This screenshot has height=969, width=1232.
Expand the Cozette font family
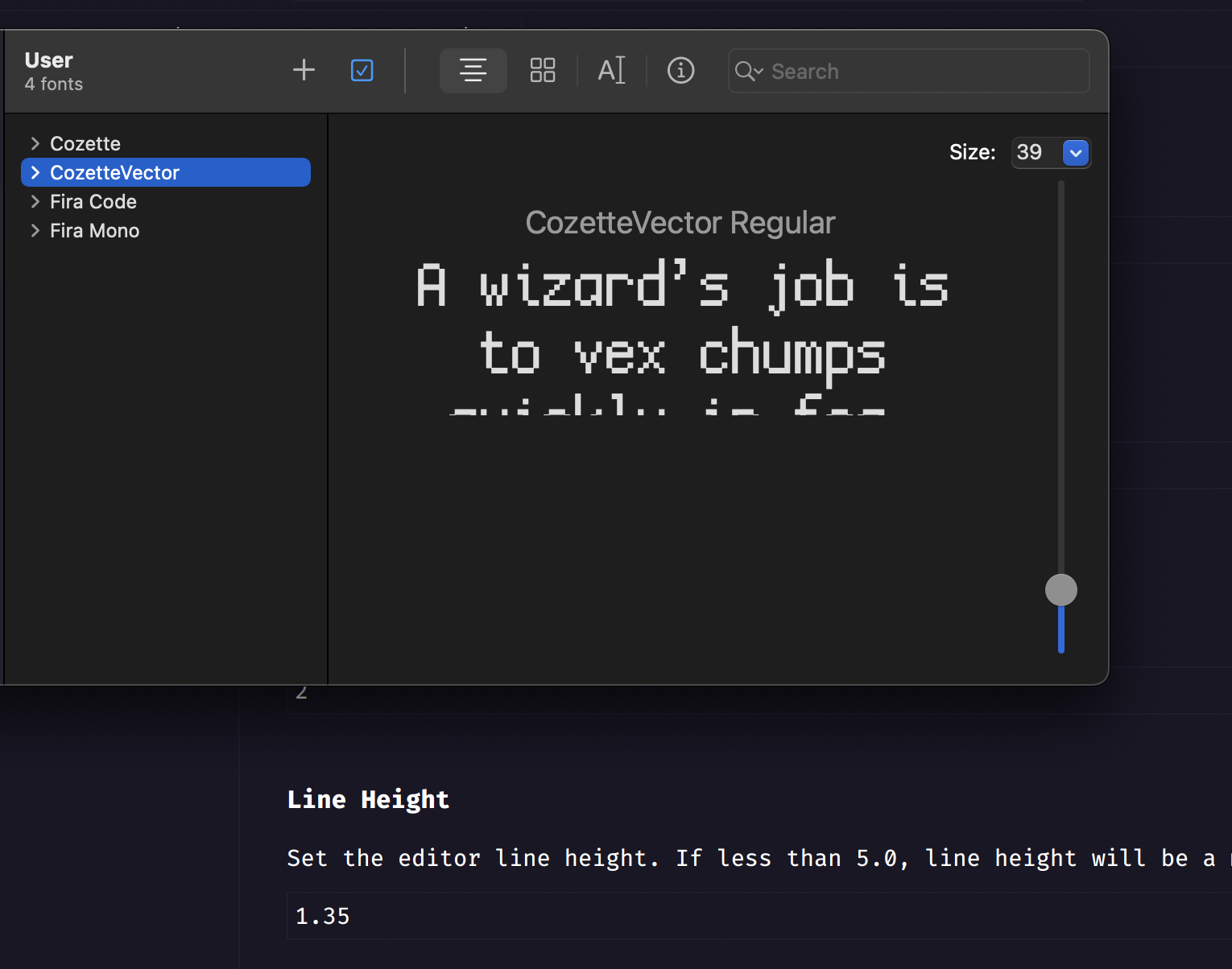[x=35, y=142]
